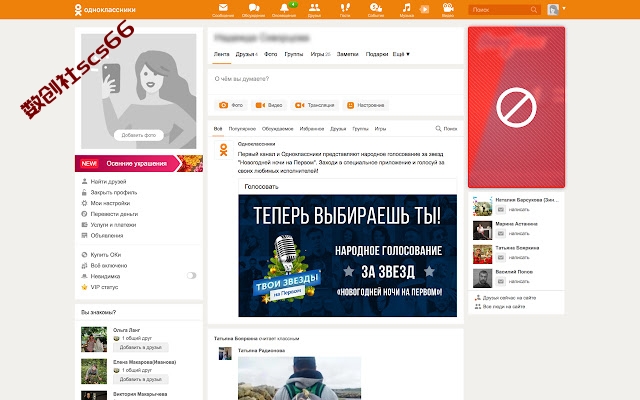
Task: Open Друзья icon in top bar
Action: click(314, 10)
